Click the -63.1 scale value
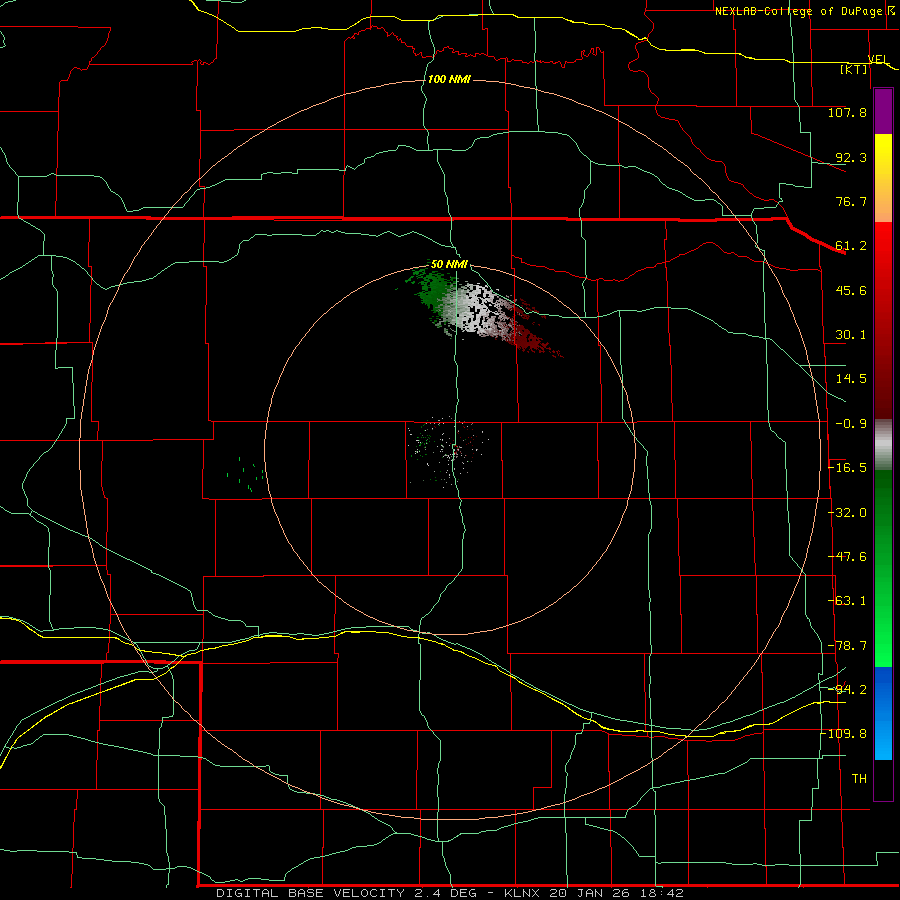 click(x=847, y=601)
